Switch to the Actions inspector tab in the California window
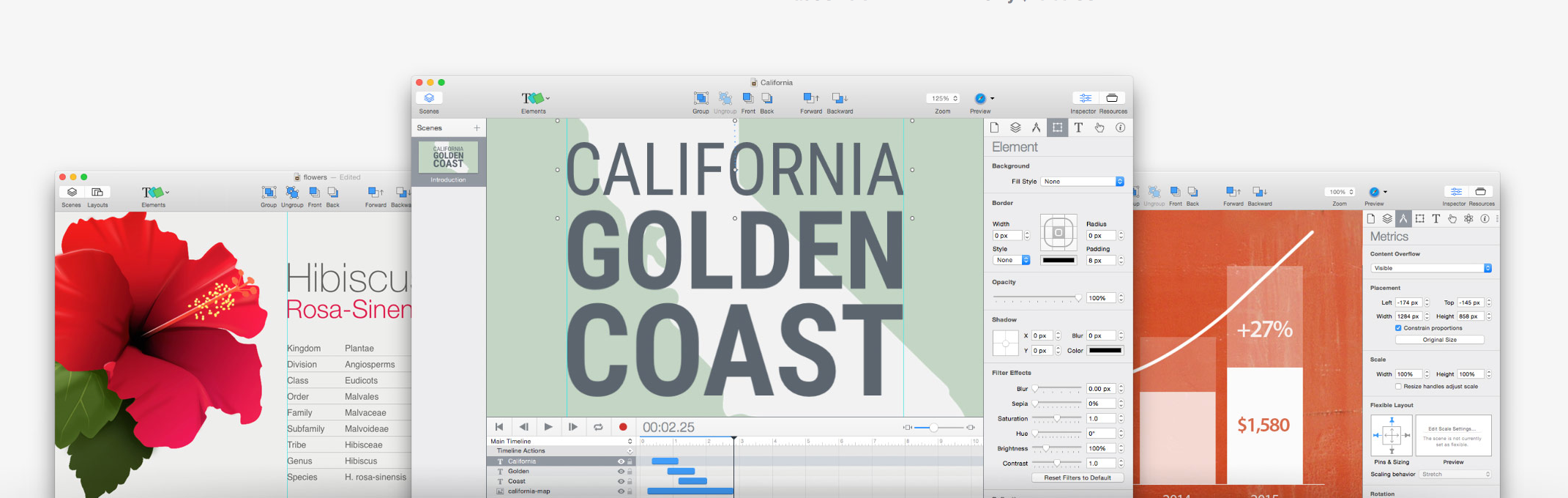Viewport: 1568px width, 498px height. [x=1100, y=127]
